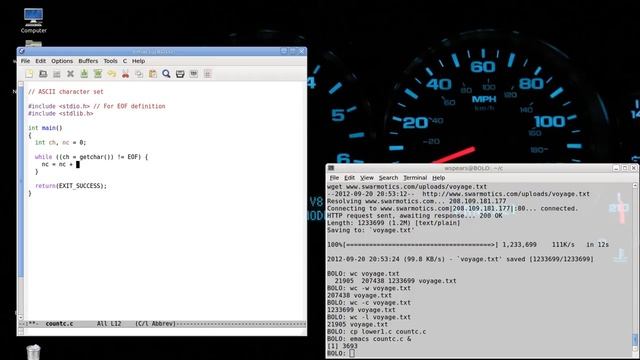The width and height of the screenshot is (640, 360).
Task: Click the 'int ch, nc = 0;' declaration line
Action: (x=60, y=142)
